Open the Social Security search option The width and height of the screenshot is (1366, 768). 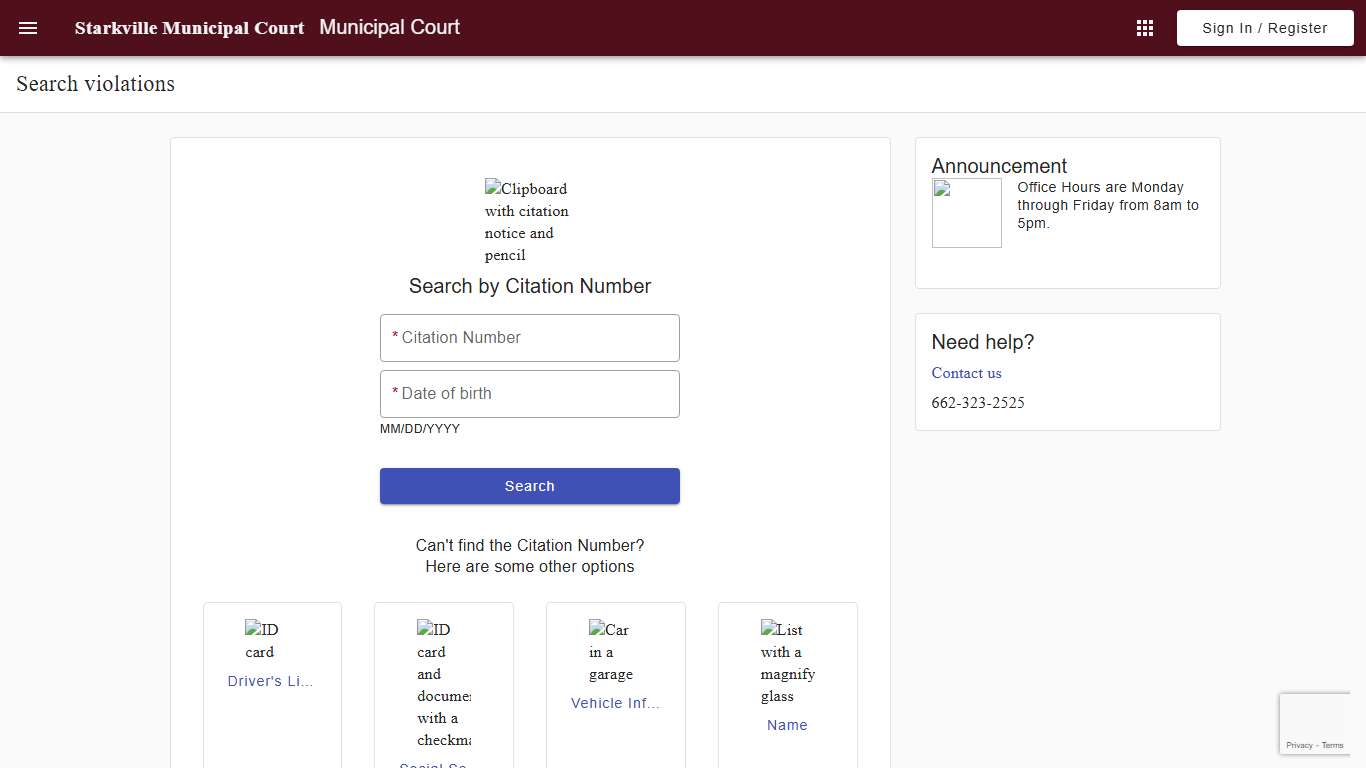(x=434, y=765)
